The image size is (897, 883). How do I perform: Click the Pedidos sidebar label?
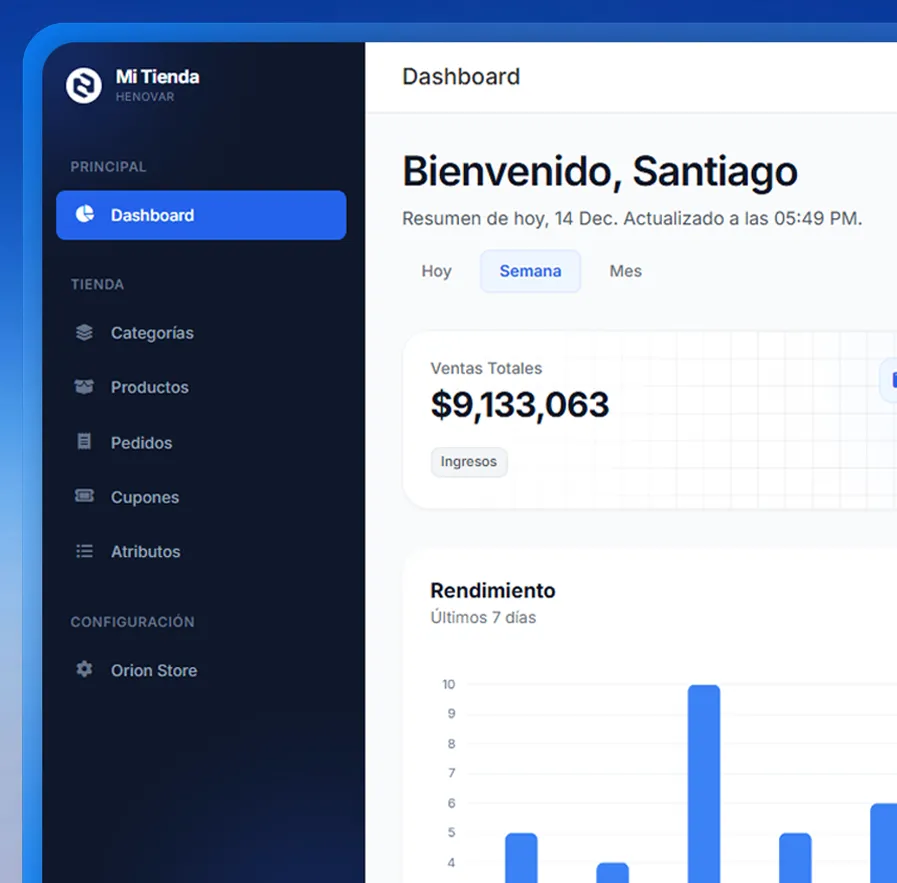coord(139,442)
